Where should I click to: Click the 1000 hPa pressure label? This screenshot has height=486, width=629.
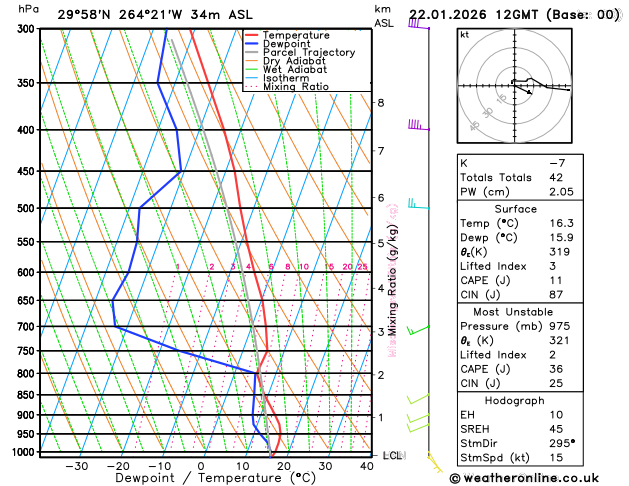26,452
